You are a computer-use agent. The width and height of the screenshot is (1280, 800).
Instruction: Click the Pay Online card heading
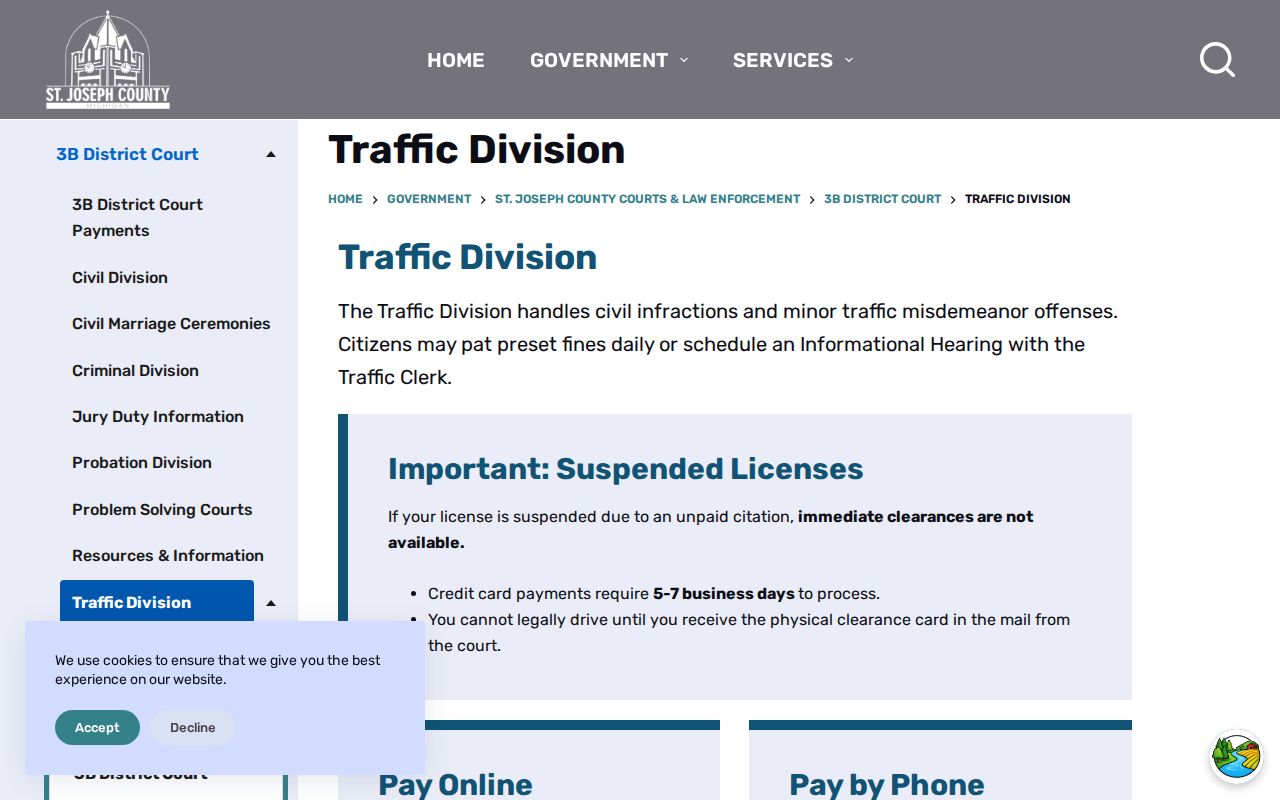455,785
